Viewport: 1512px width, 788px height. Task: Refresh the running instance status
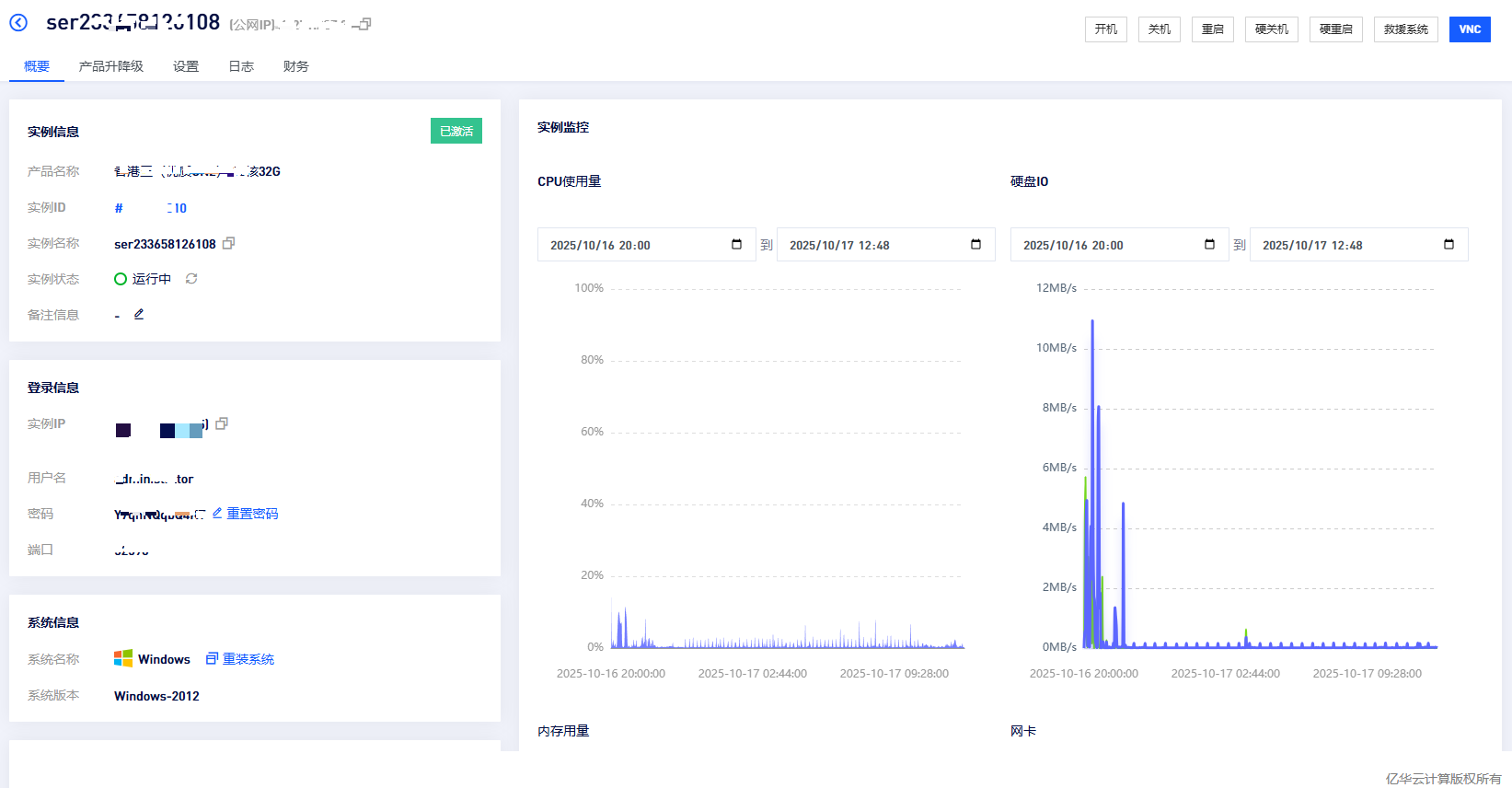191,279
